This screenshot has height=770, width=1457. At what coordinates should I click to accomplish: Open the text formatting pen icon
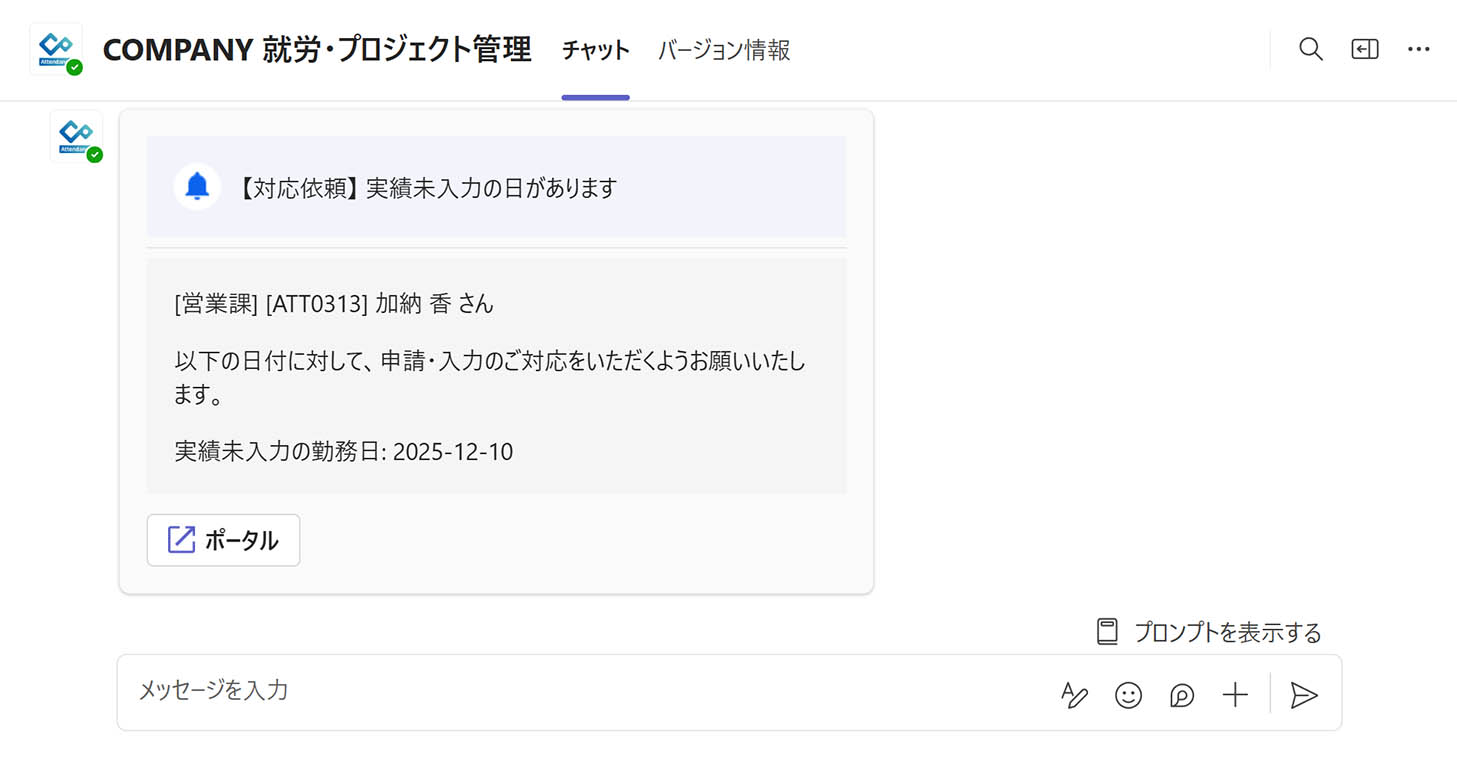click(x=1074, y=695)
